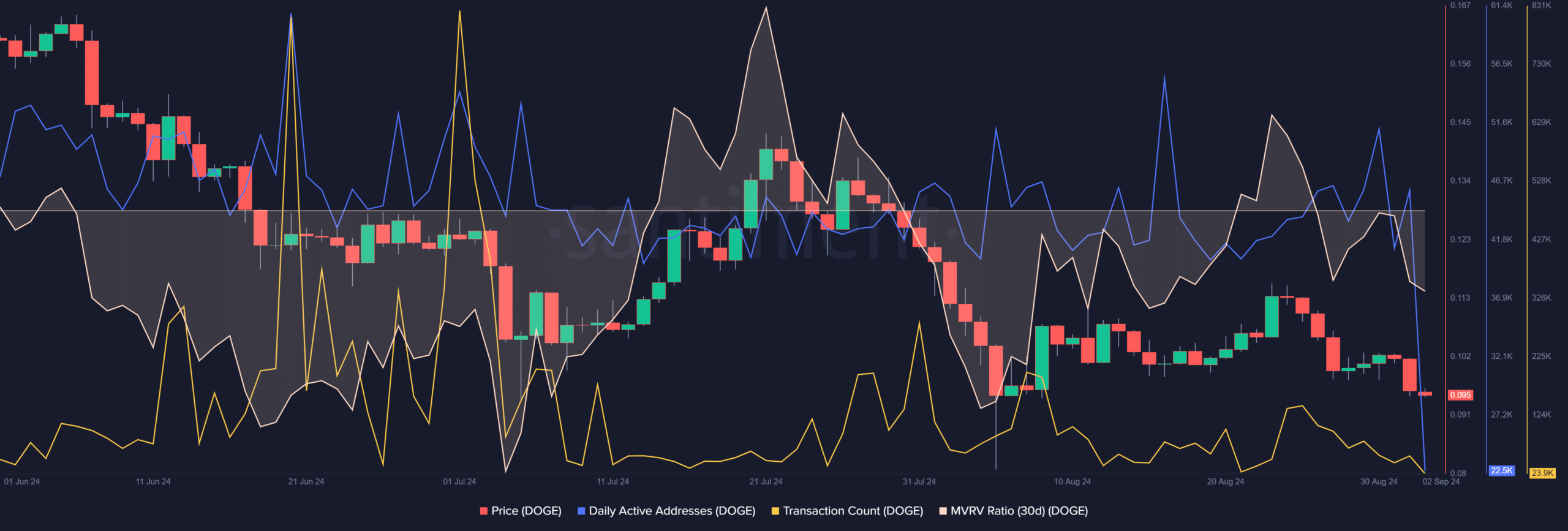The width and height of the screenshot is (1568, 531).
Task: Click the 225K transaction count axis value
Action: [1542, 356]
